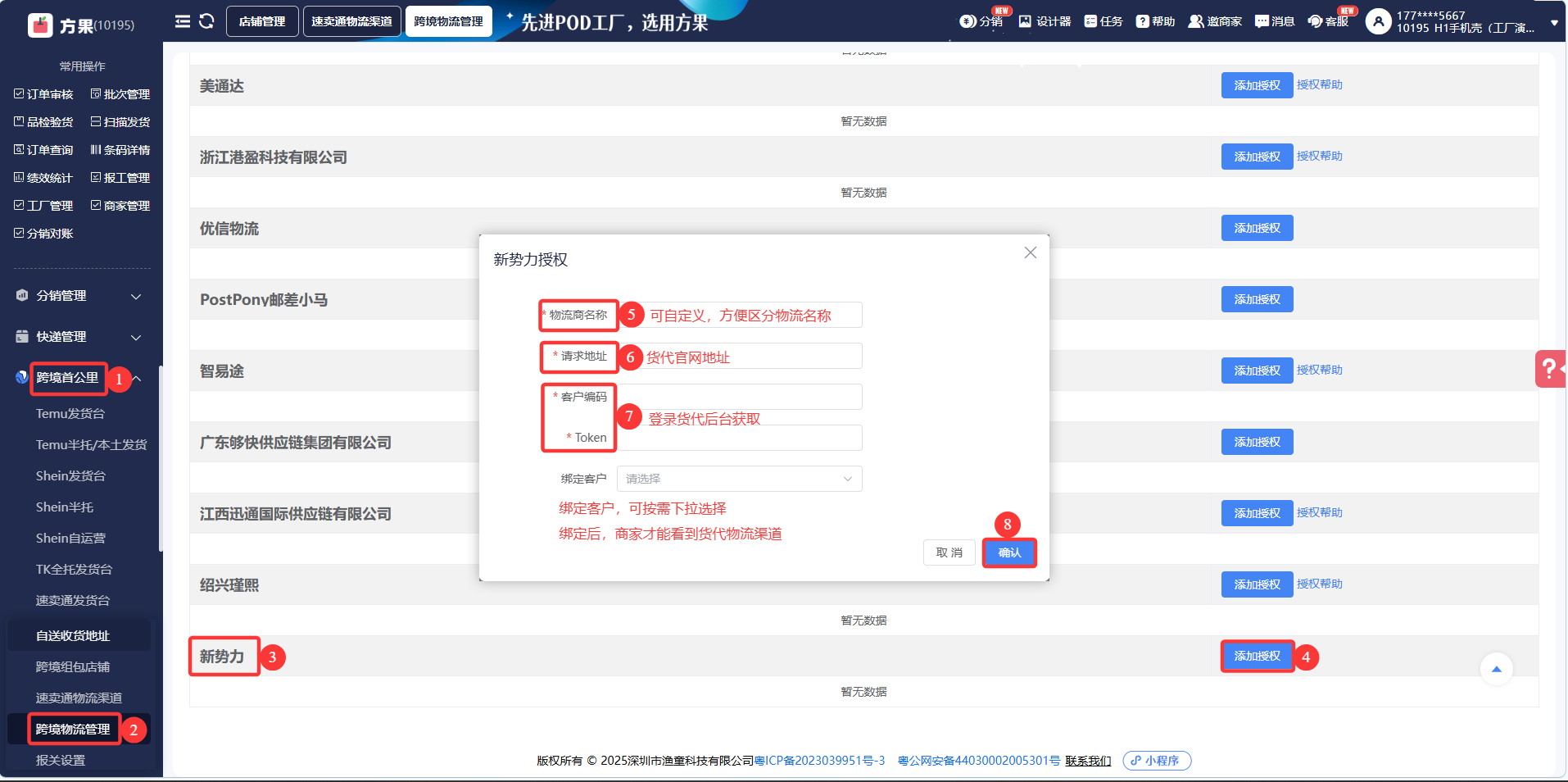Switch to the 速卖通物流渠道 tab
Viewport: 1568px width, 782px height.
352,21
